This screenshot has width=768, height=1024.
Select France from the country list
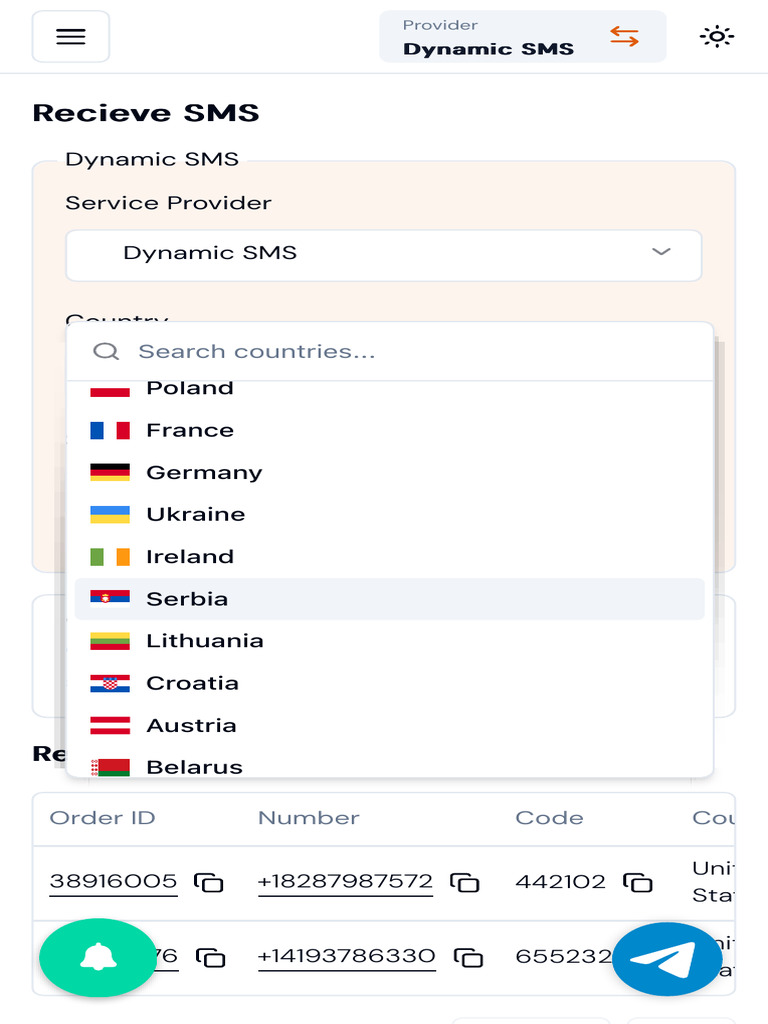(x=389, y=430)
